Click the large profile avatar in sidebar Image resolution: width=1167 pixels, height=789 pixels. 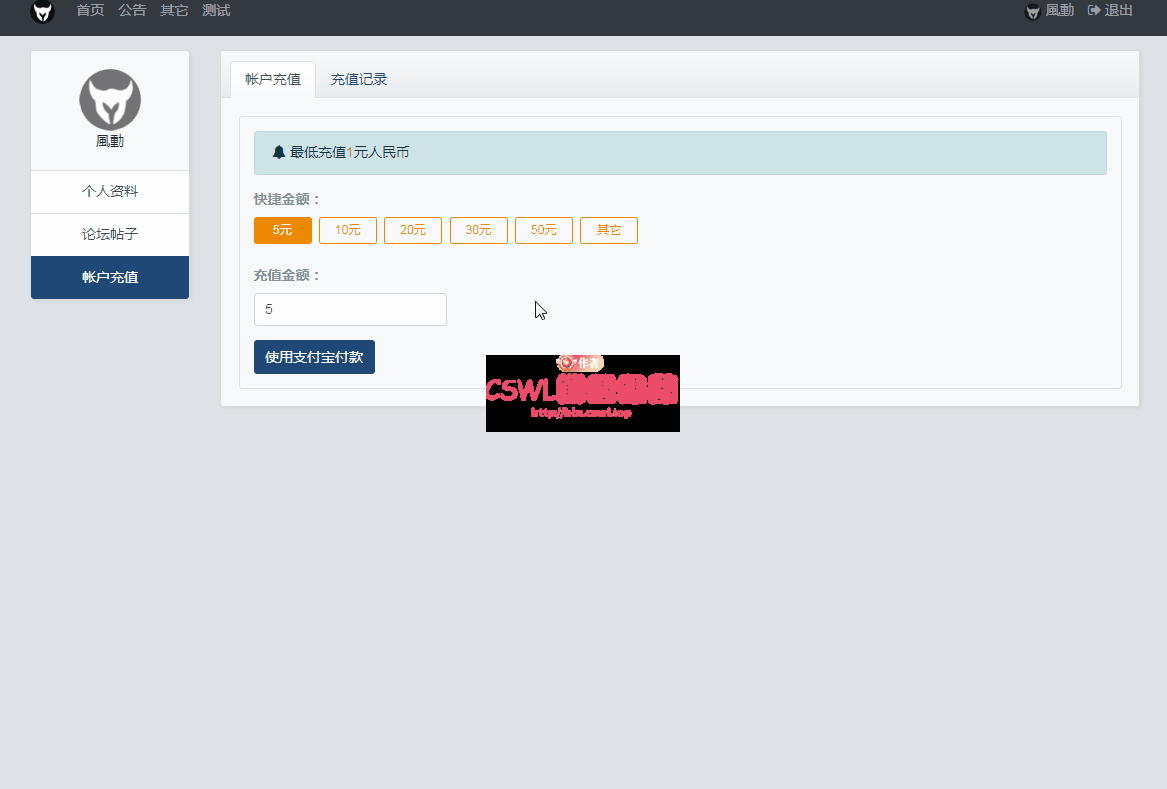click(x=110, y=99)
